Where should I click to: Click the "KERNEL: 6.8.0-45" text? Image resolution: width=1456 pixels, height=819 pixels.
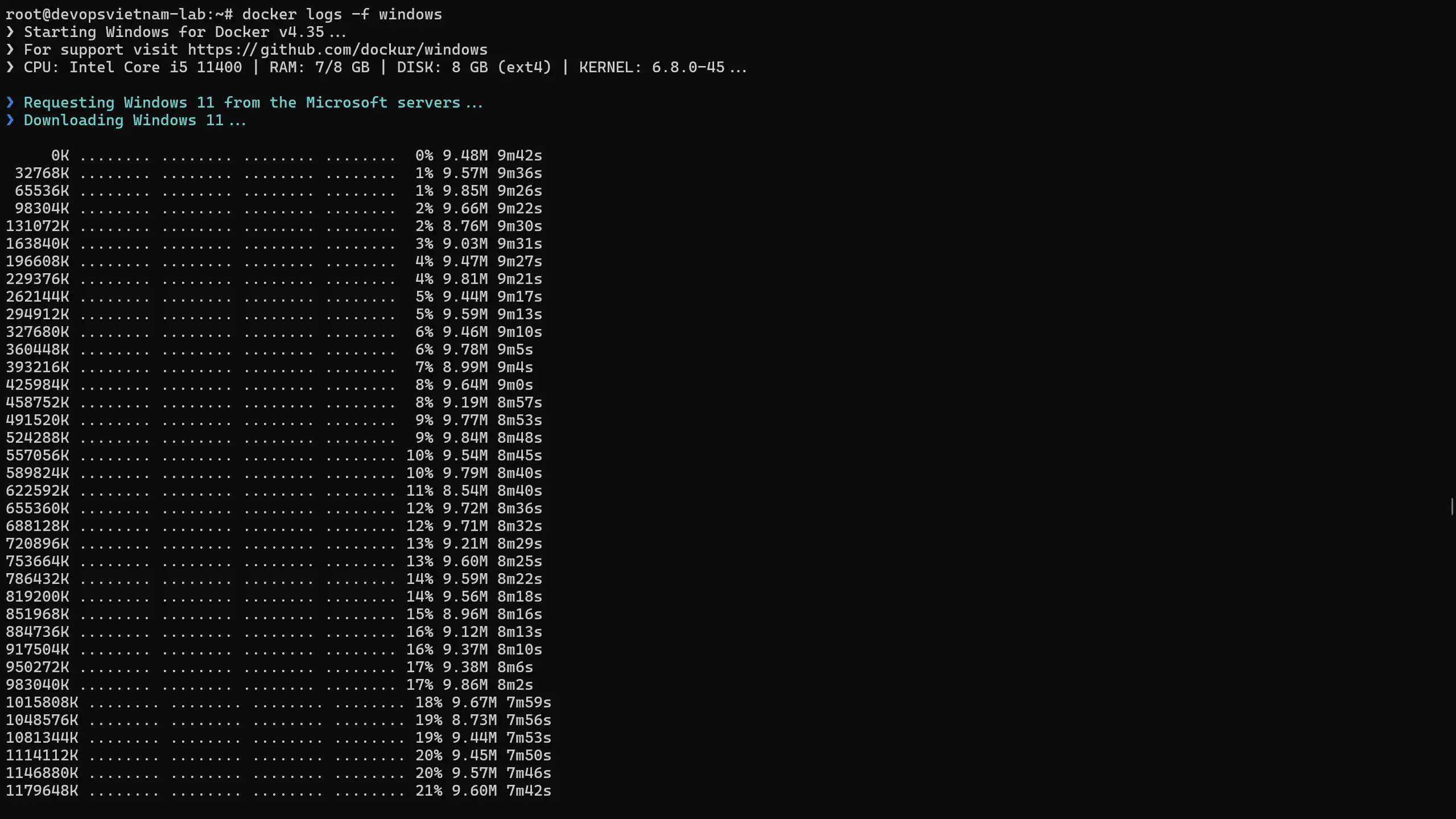click(x=652, y=67)
